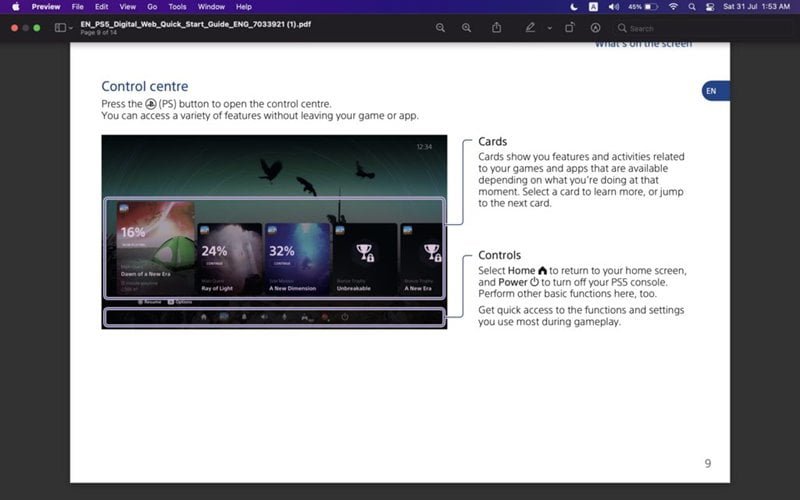Click the Controls heading text
The image size is (800, 500).
(x=499, y=255)
